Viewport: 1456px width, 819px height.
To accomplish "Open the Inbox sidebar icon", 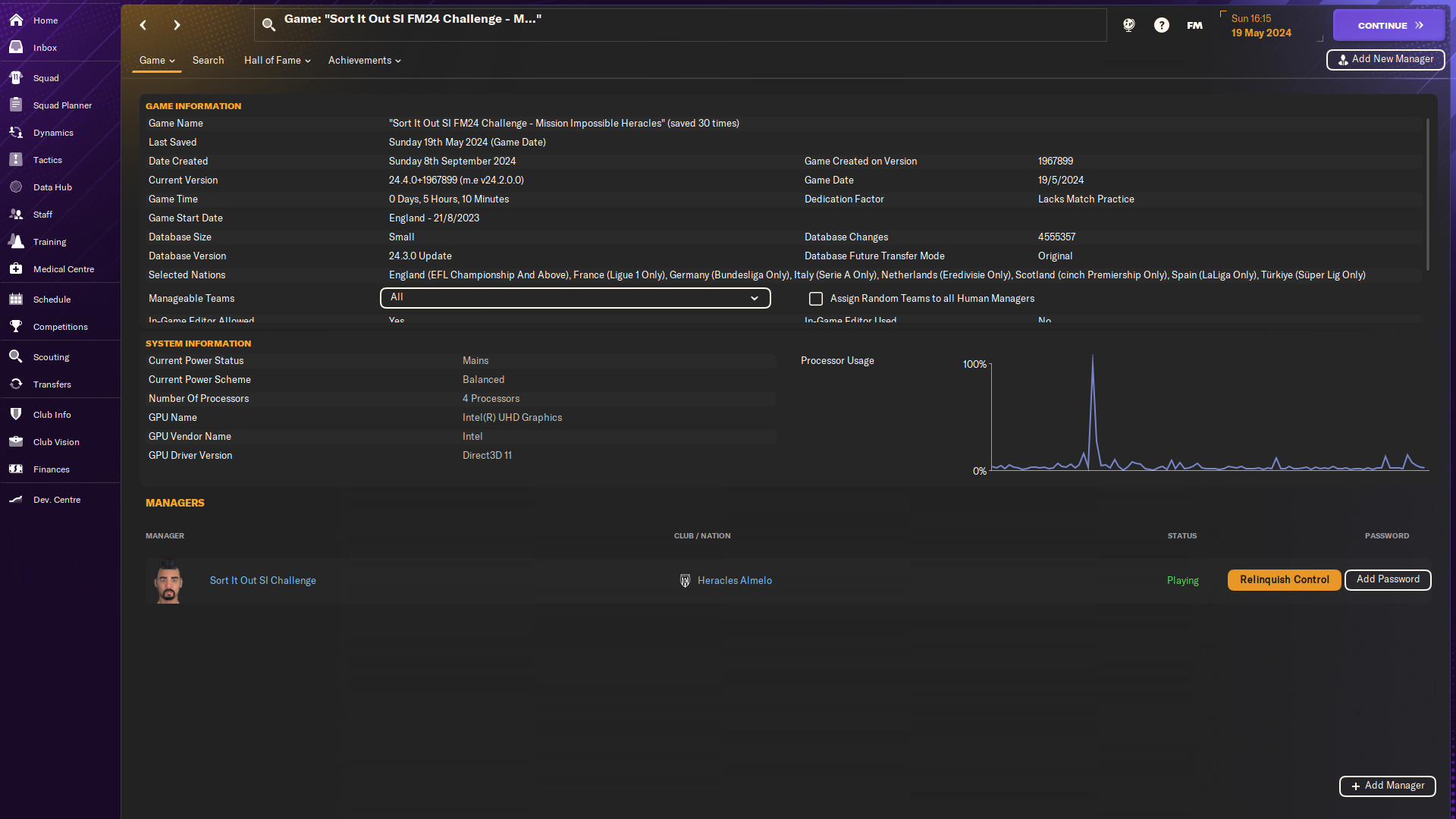I will coord(16,48).
